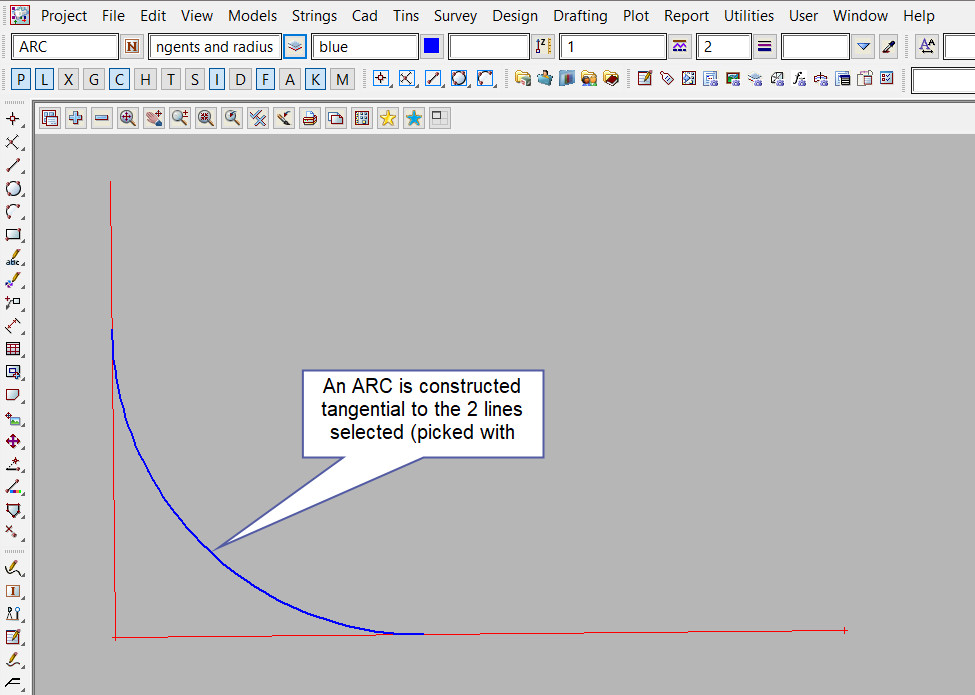Click the eyedropper icon on top toolbar
Screen dimensions: 975x695
pos(888,47)
